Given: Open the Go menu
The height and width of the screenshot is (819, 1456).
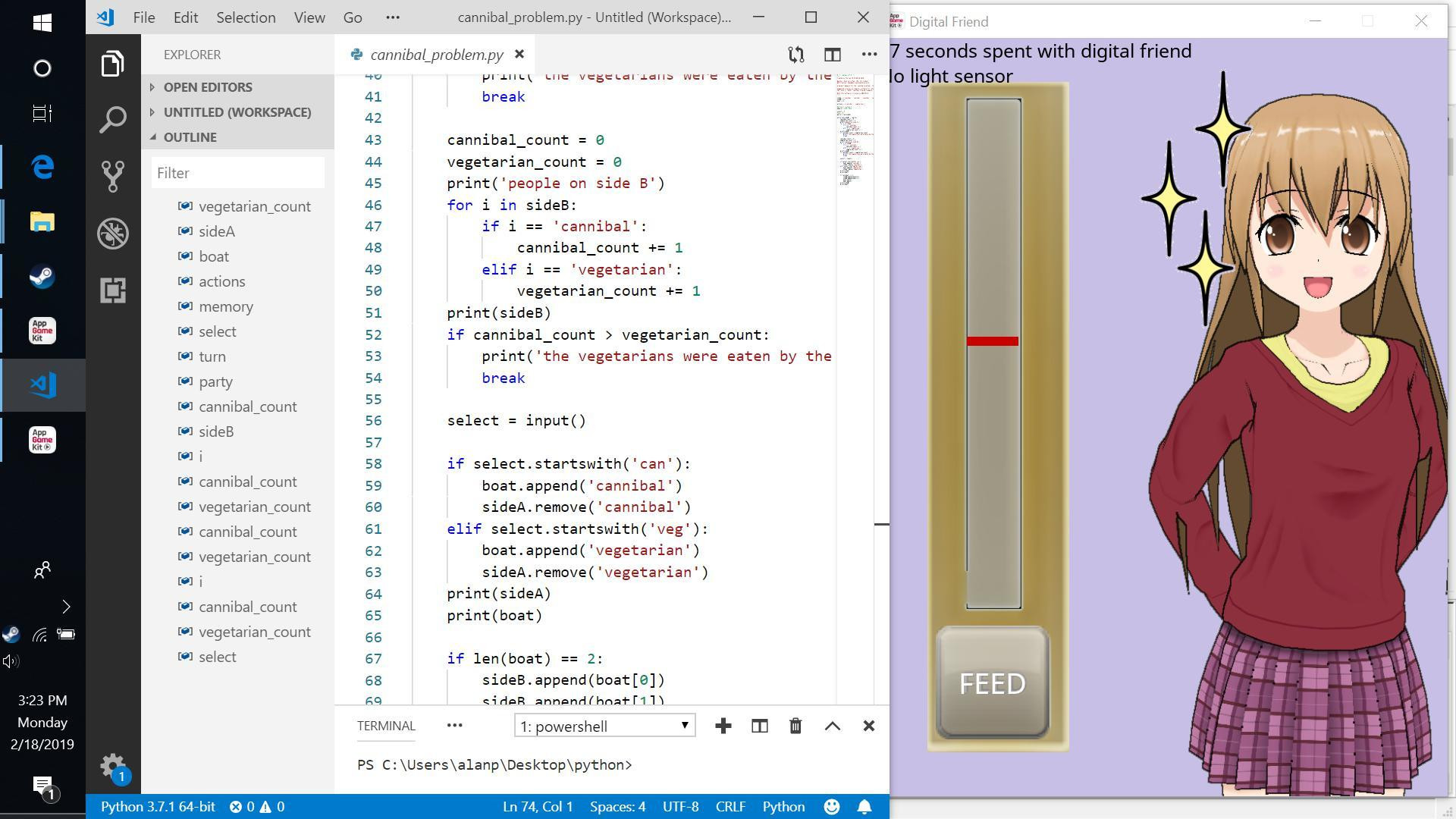Looking at the screenshot, I should 353,17.
